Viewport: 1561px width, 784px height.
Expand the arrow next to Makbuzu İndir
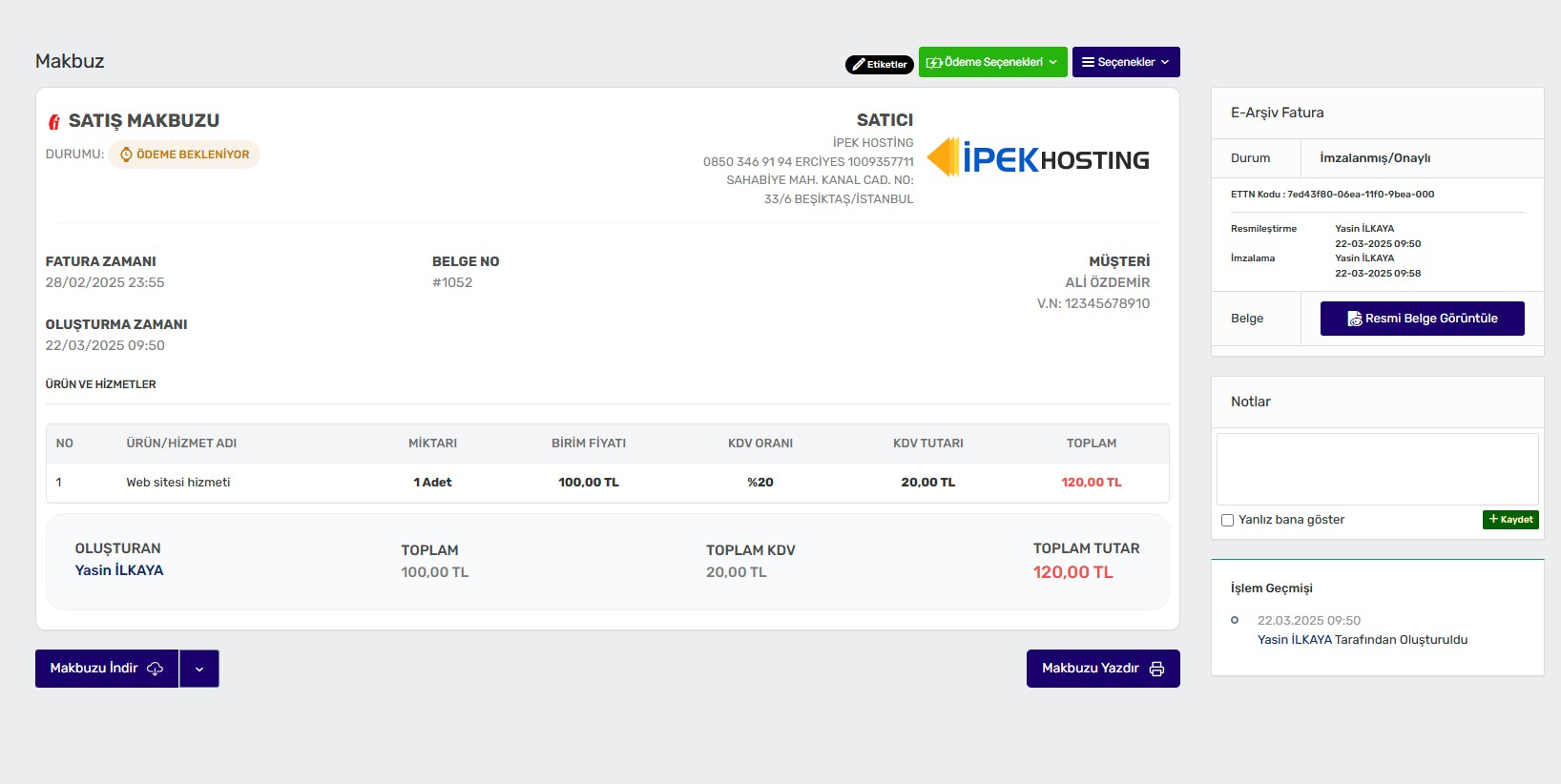tap(199, 669)
